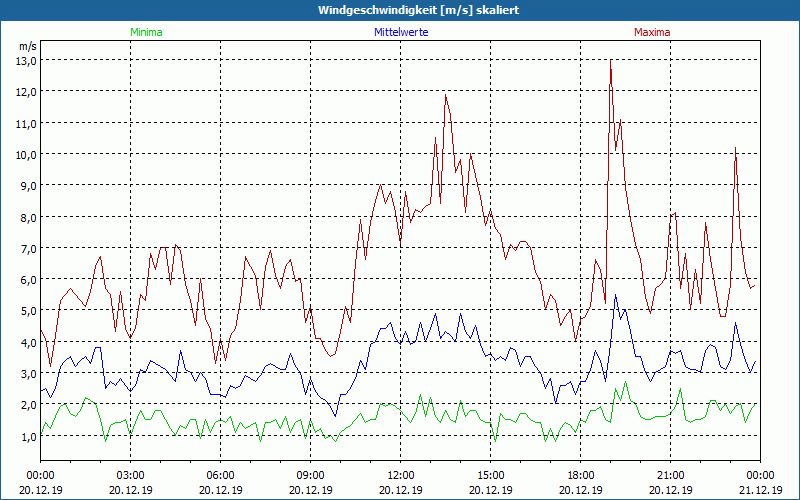
Task: Select the 13,0 y-axis value
Action: 26,60
